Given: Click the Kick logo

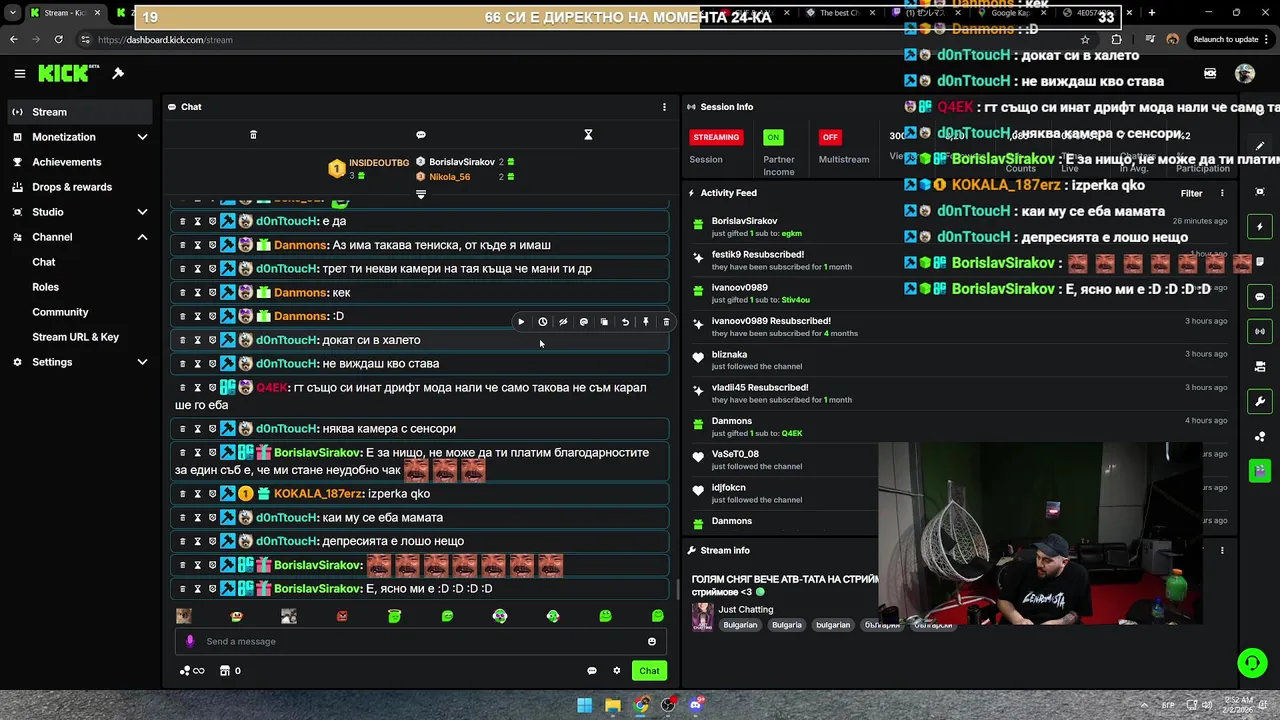Looking at the screenshot, I should 67,73.
